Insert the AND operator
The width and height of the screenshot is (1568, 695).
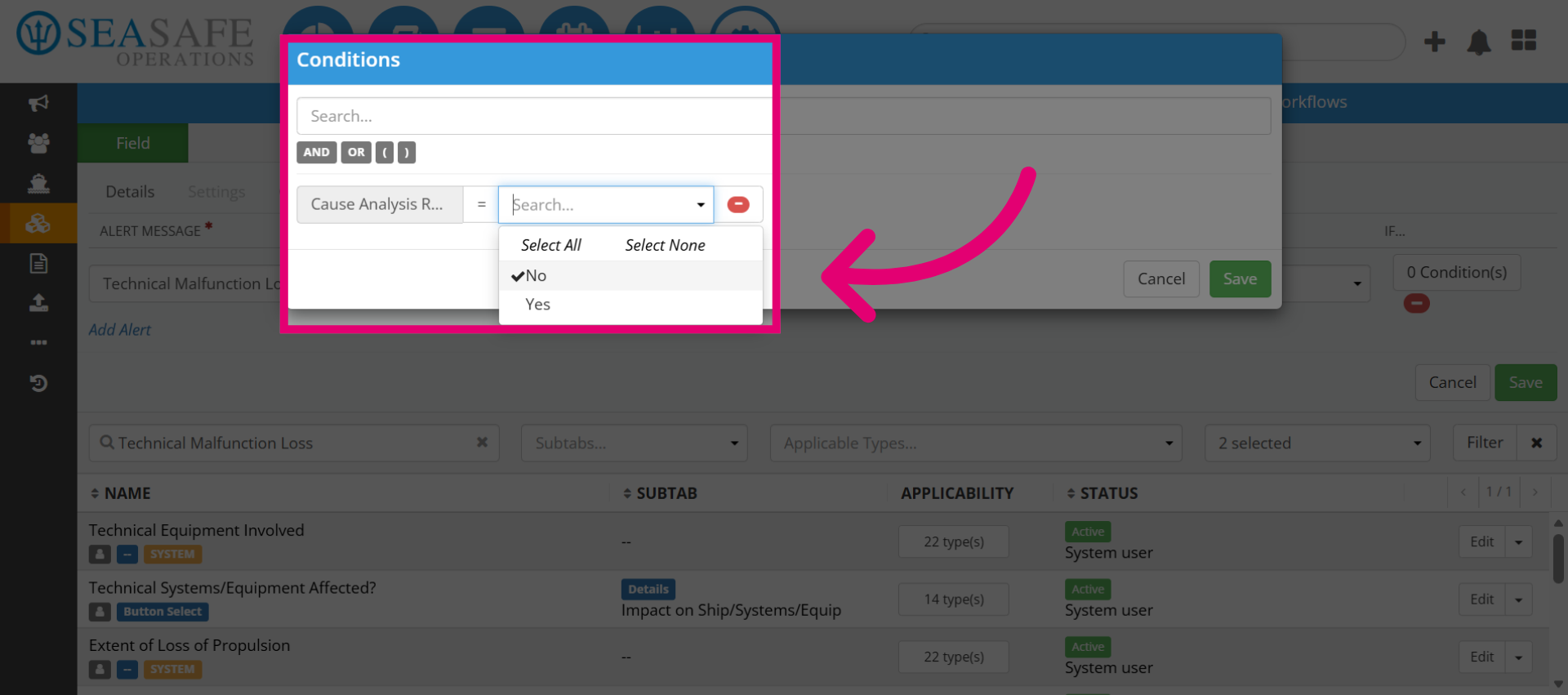coord(317,153)
